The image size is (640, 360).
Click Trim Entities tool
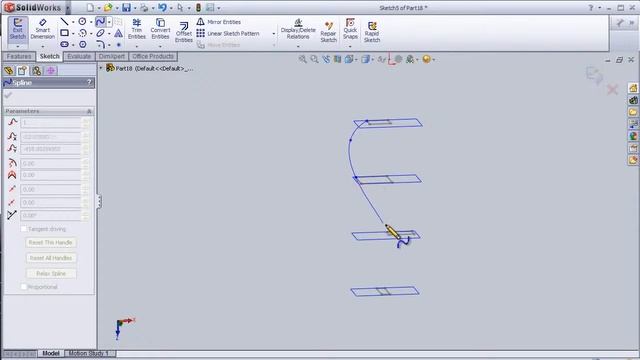coord(137,29)
